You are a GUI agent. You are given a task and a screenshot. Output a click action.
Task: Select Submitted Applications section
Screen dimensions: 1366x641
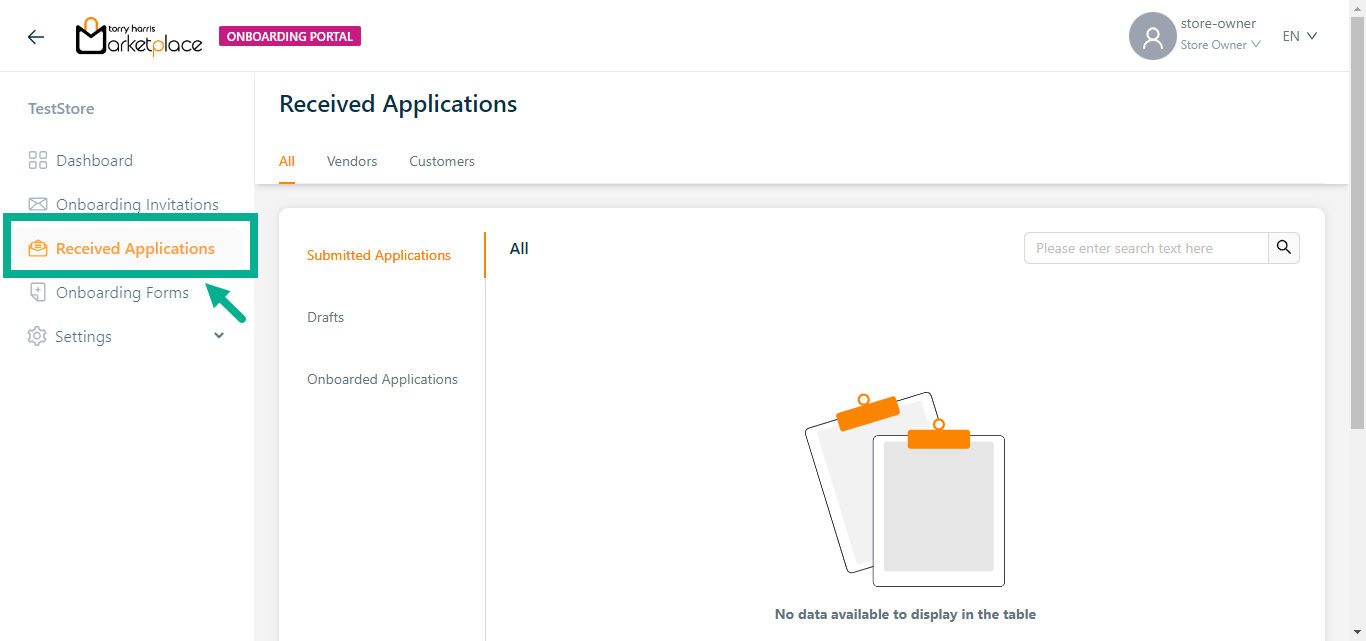pos(379,255)
